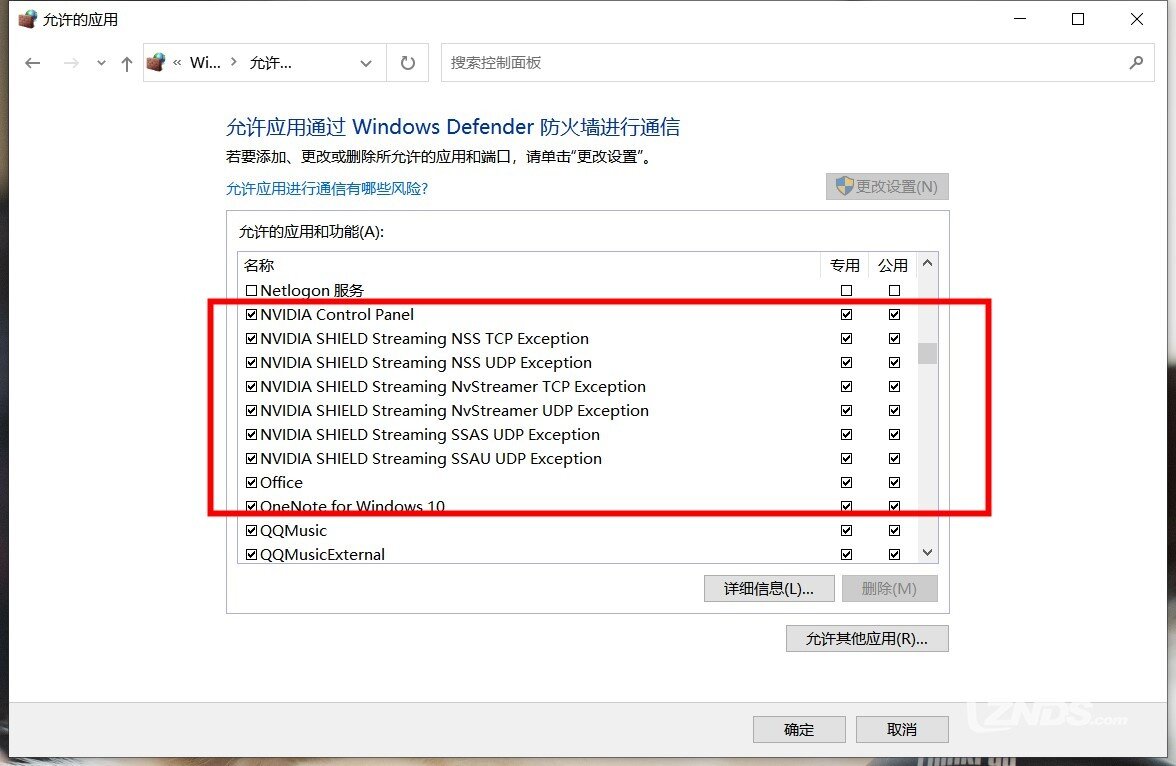Screen dimensions: 1176x766
Task: Select "NVIDIA SHIELD Streaming SSAS UDP Exception" text
Action: click(430, 434)
